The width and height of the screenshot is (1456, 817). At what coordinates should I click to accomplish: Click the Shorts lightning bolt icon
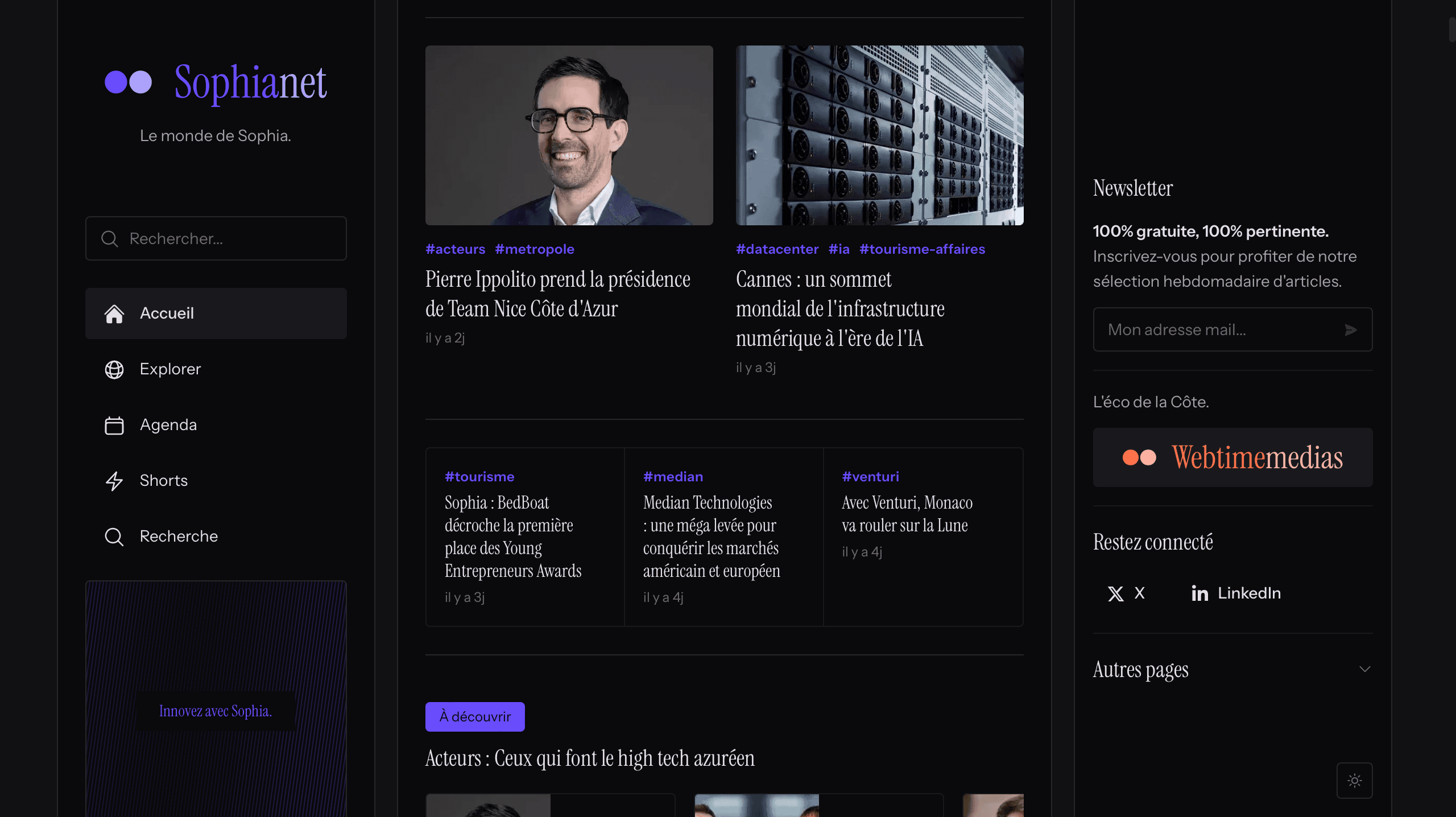click(114, 481)
